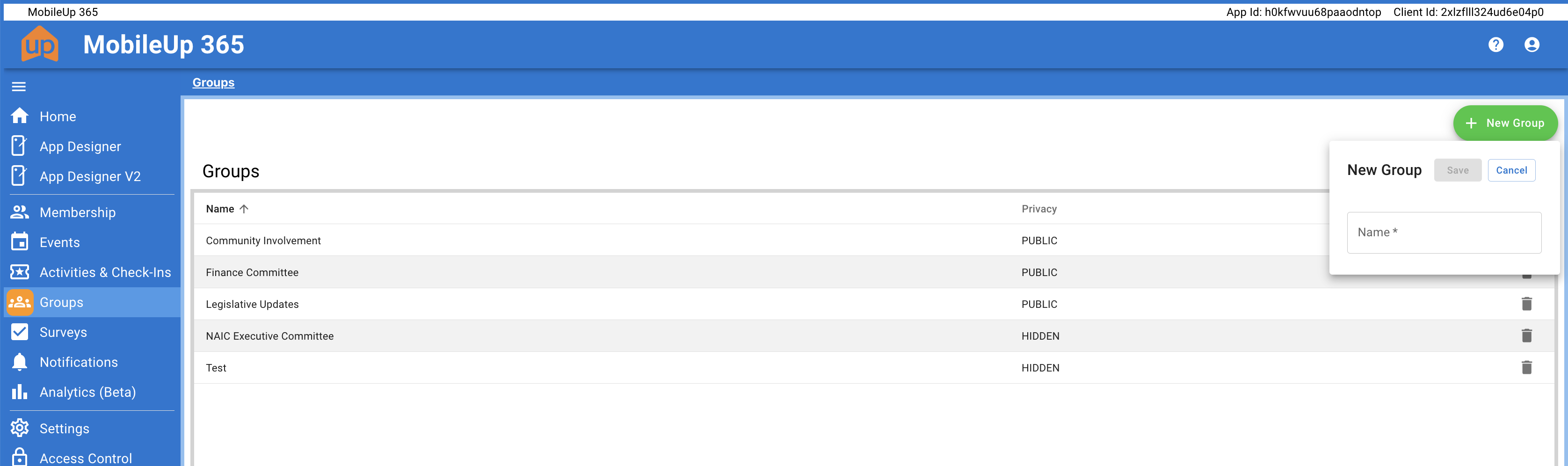Navigate to Membership page
Image resolution: width=1568 pixels, height=466 pixels.
(77, 212)
